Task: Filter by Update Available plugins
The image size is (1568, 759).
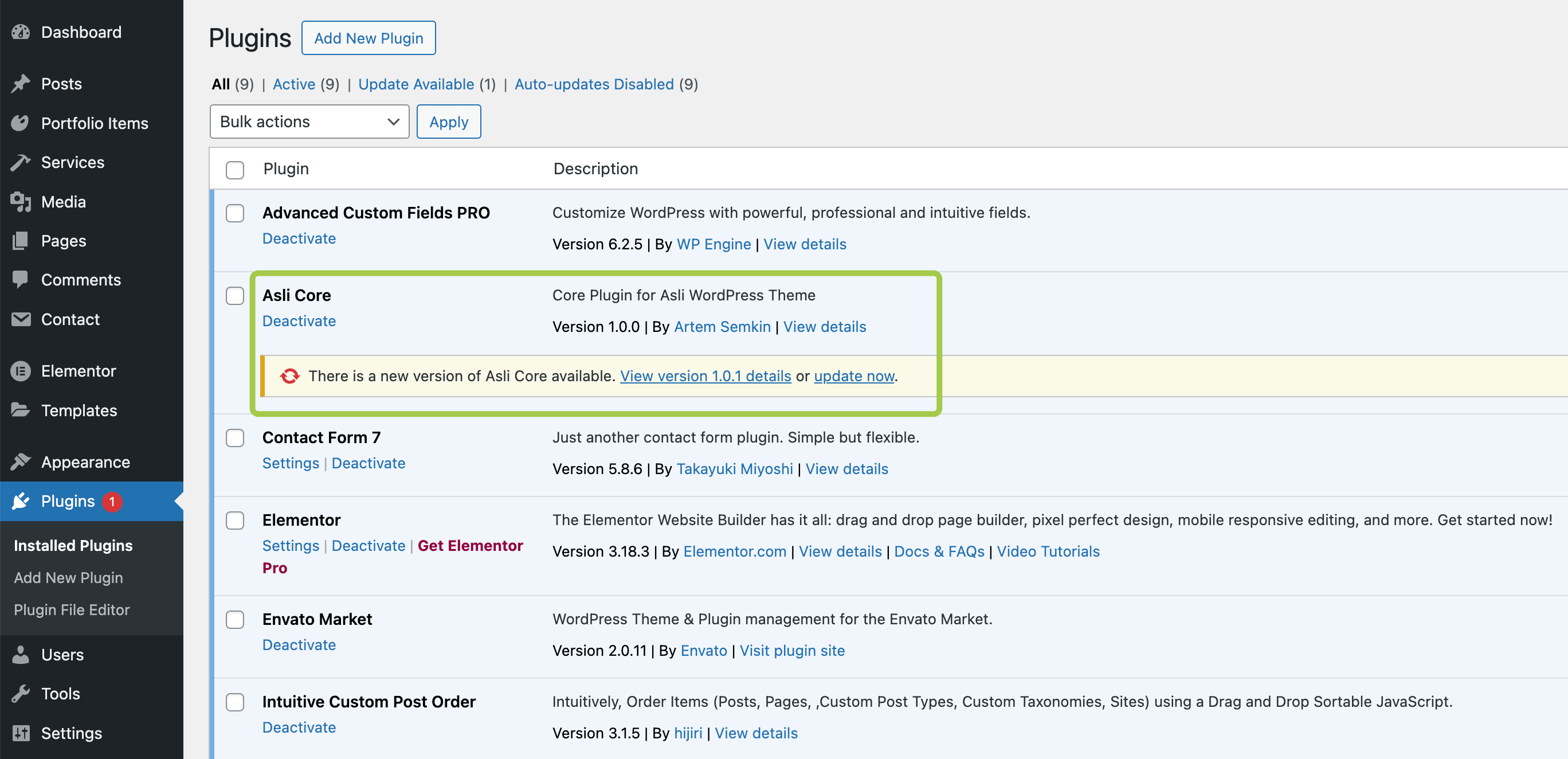Action: click(415, 84)
